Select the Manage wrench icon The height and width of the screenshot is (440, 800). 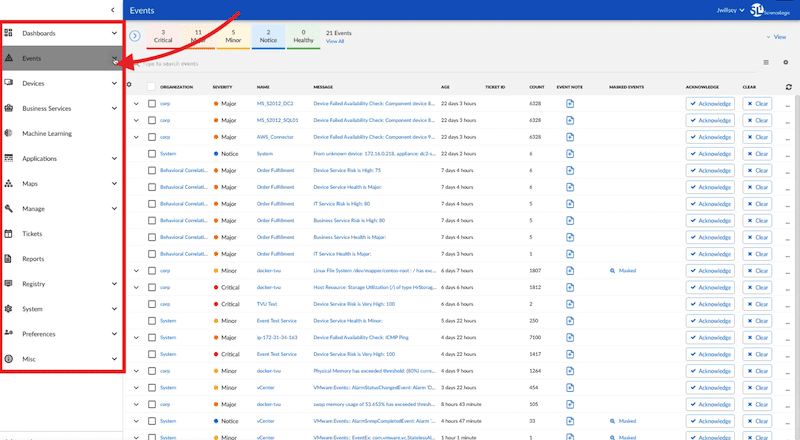[x=8, y=208]
